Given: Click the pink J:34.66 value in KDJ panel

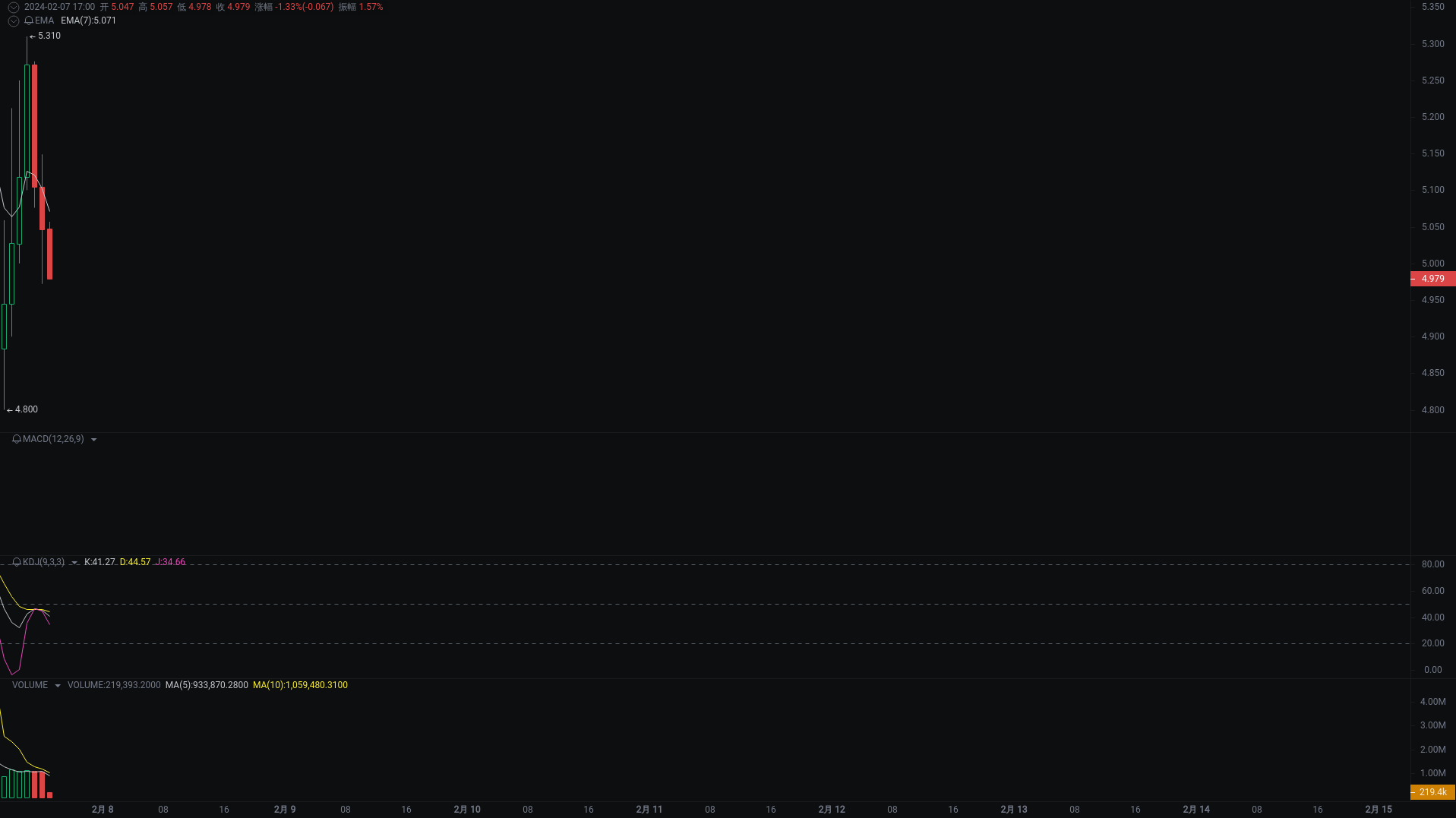Looking at the screenshot, I should click(170, 562).
